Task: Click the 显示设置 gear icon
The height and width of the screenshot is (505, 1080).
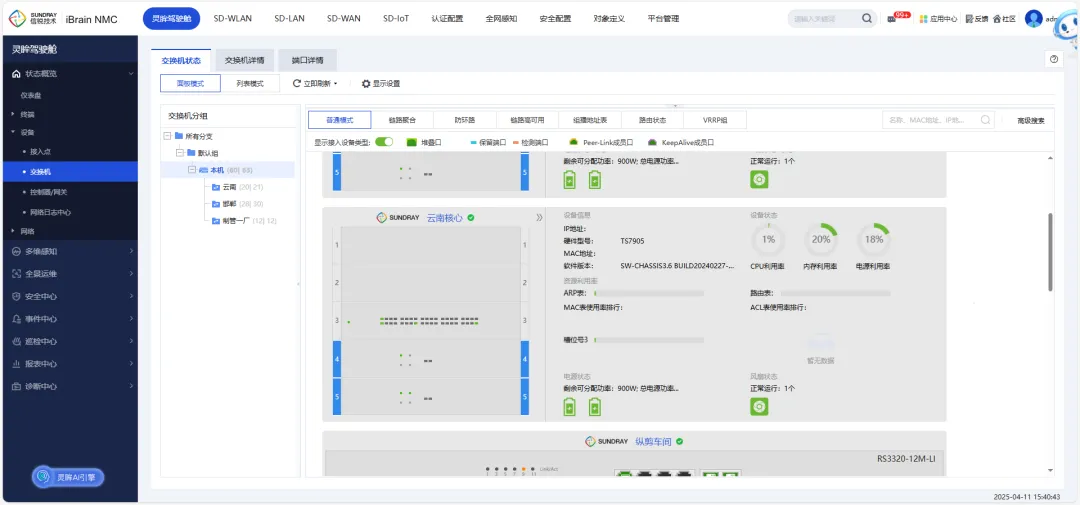Action: pos(366,84)
